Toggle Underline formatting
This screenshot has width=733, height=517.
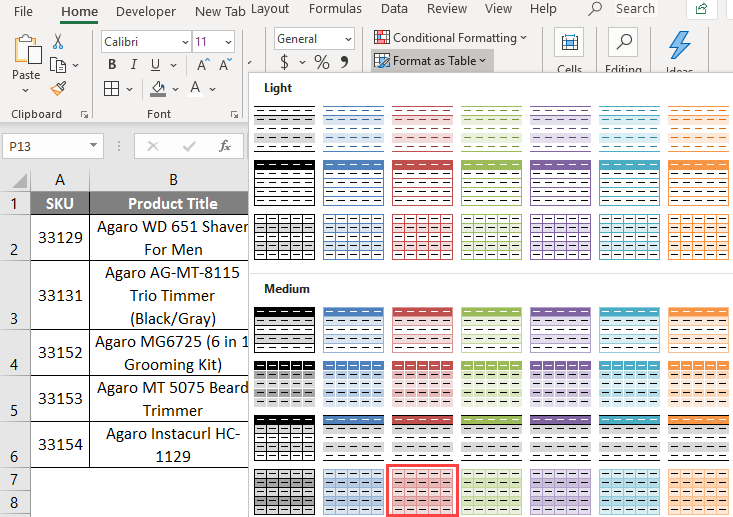coord(156,65)
